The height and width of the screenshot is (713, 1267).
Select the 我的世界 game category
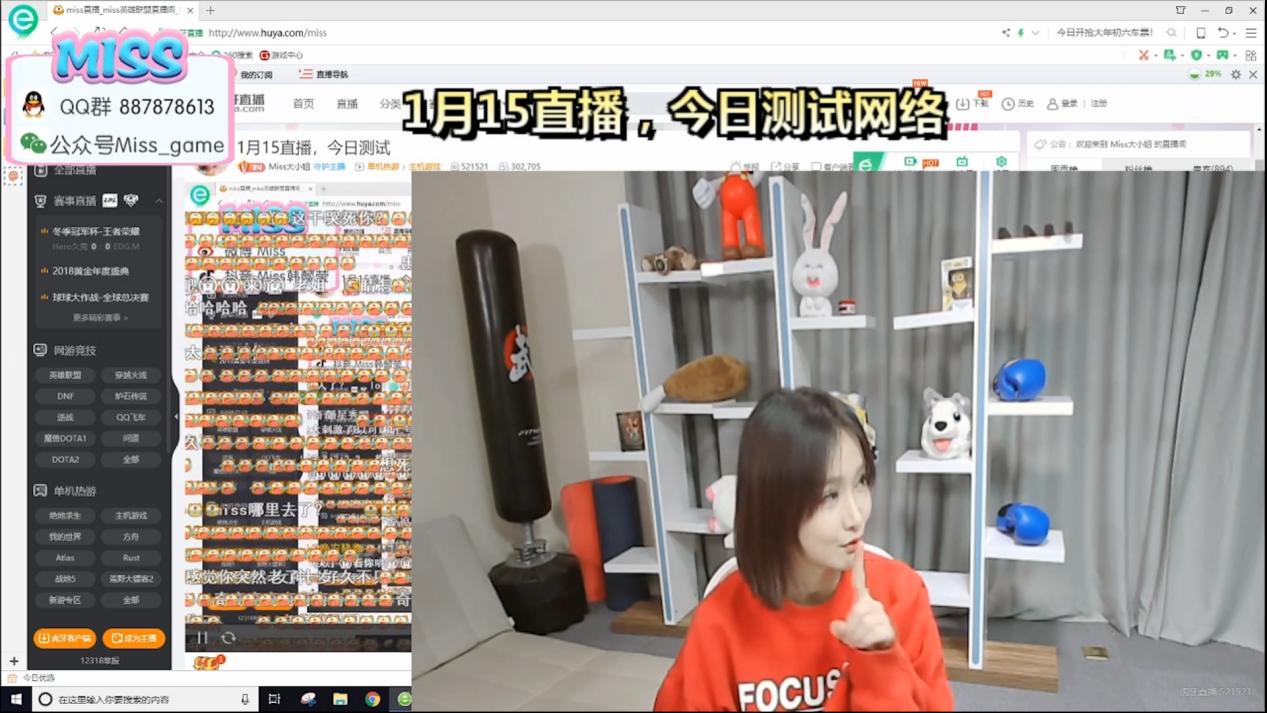pyautogui.click(x=65, y=537)
